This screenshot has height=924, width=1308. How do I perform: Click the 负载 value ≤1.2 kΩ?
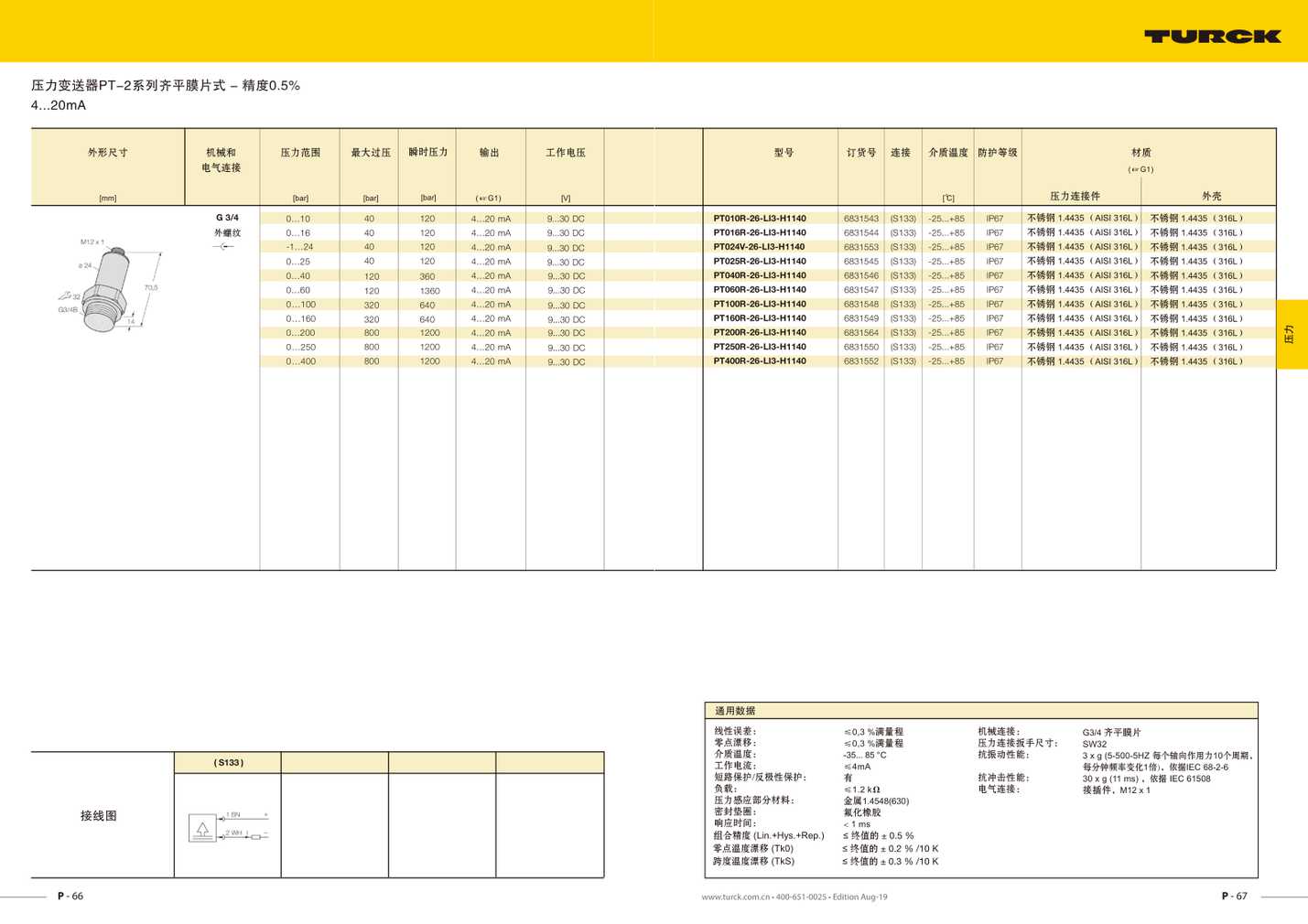[861, 790]
